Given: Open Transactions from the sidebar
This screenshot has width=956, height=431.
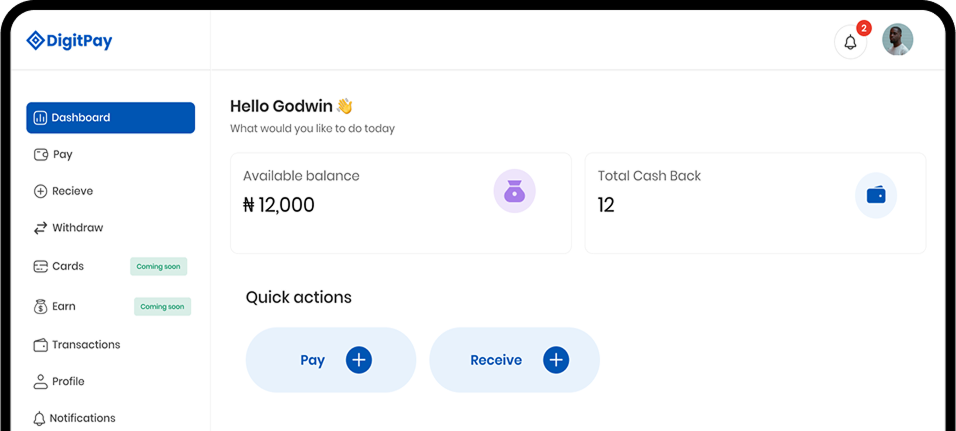Looking at the screenshot, I should (x=77, y=345).
